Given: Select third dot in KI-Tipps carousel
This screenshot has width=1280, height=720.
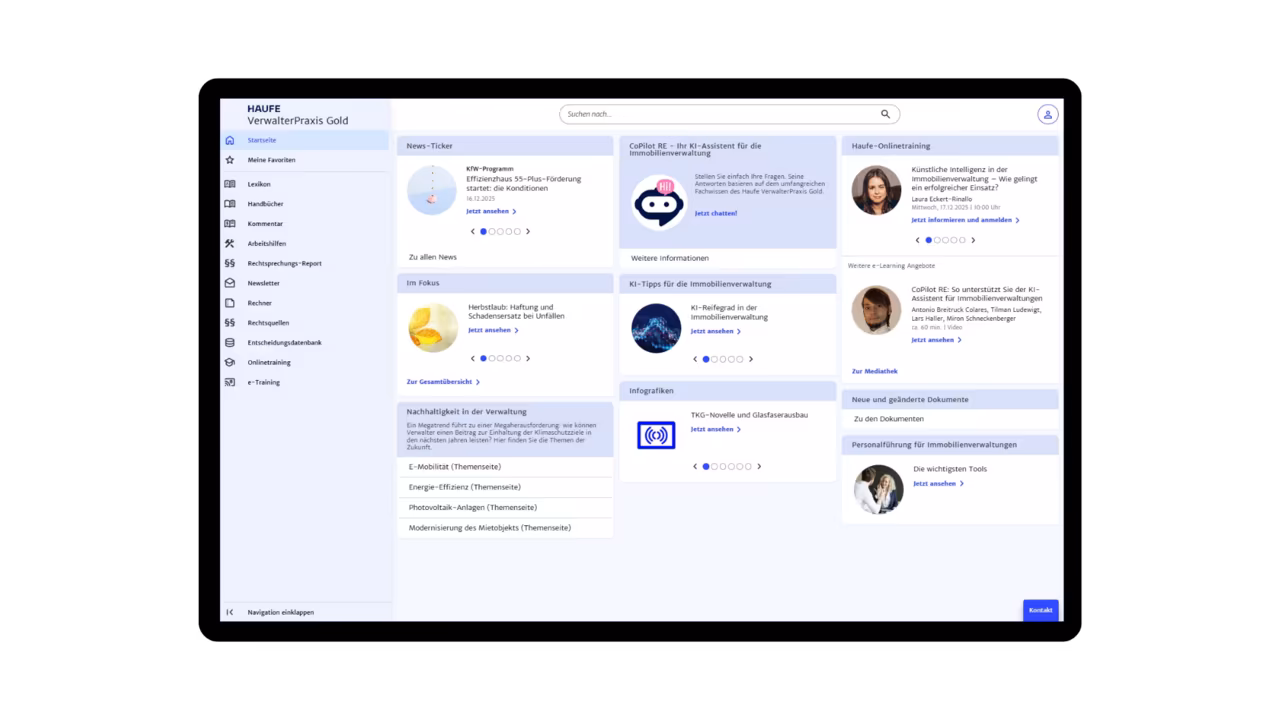Looking at the screenshot, I should [723, 359].
